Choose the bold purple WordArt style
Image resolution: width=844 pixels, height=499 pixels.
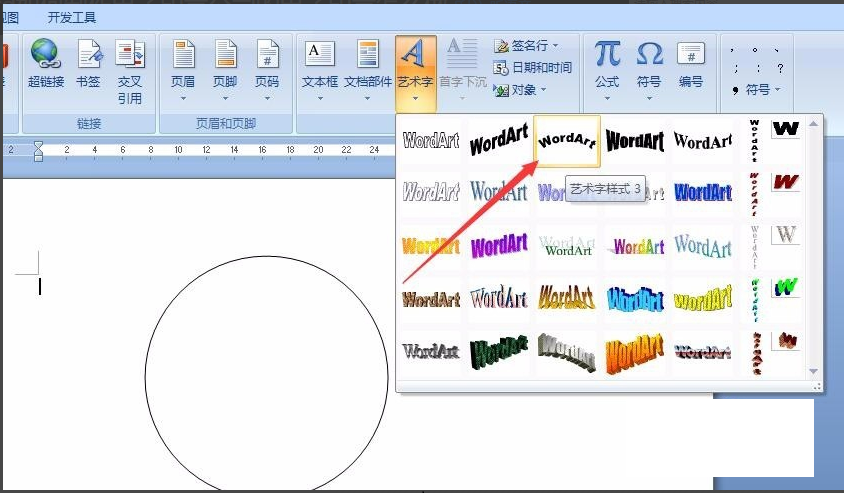pos(498,246)
